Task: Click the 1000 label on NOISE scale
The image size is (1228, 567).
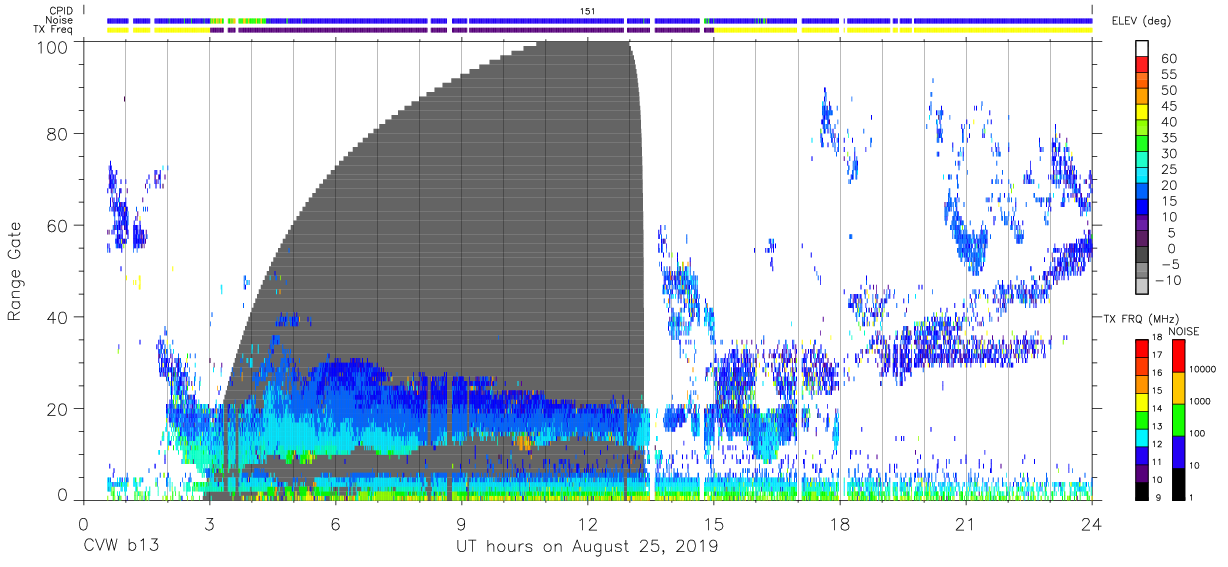Action: tap(1202, 401)
